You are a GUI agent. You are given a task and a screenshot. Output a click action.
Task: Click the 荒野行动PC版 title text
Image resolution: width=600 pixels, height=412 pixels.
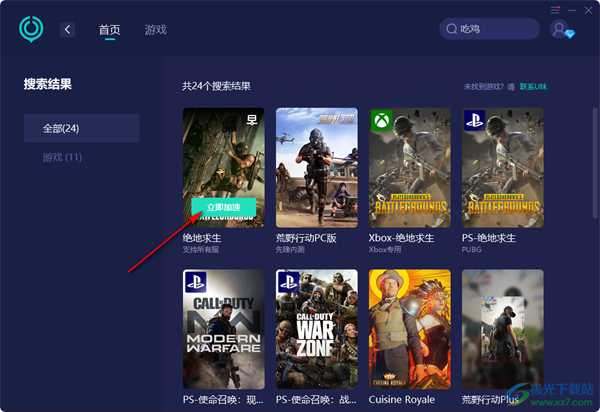tap(306, 238)
